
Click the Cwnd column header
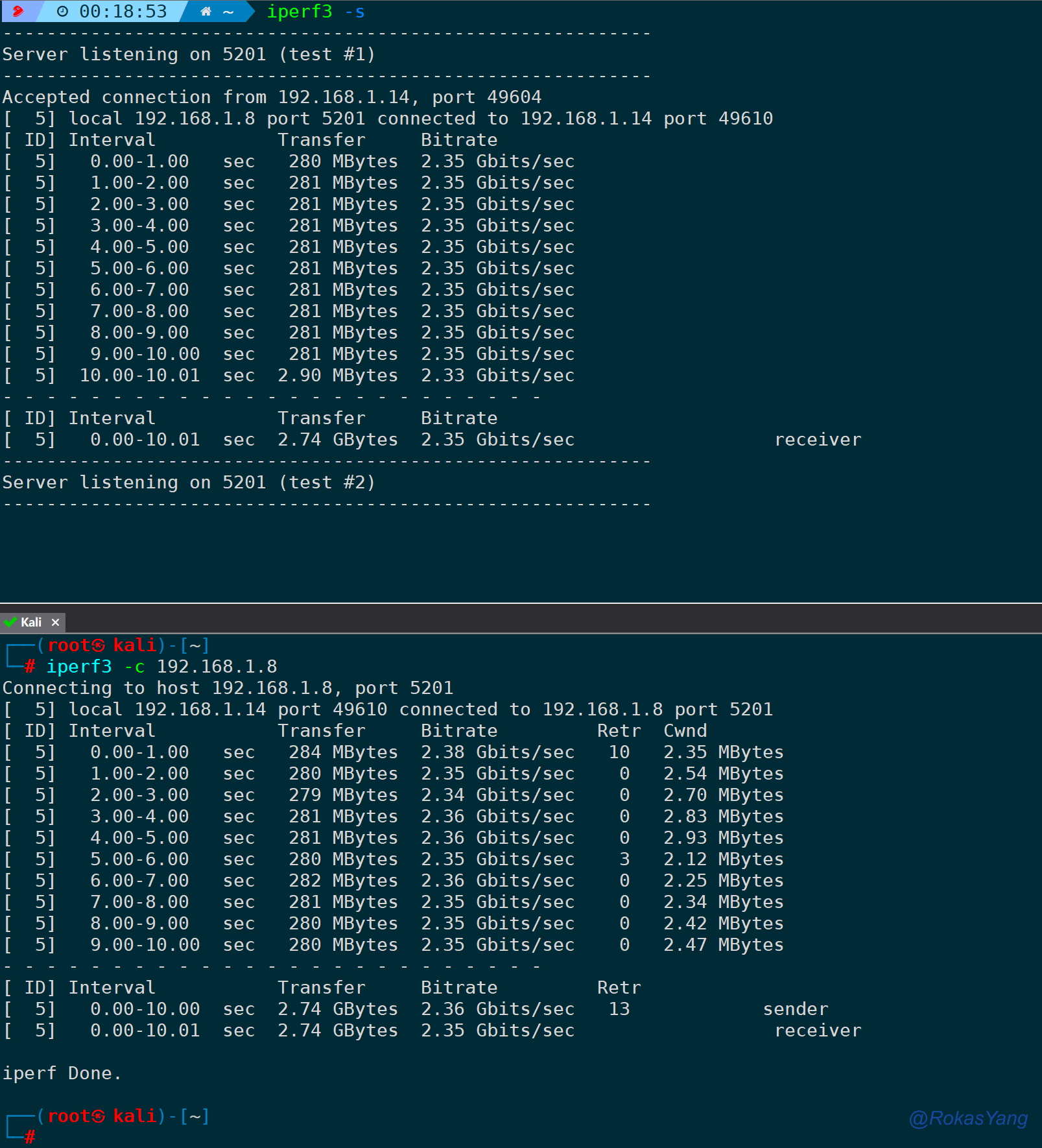pos(685,731)
